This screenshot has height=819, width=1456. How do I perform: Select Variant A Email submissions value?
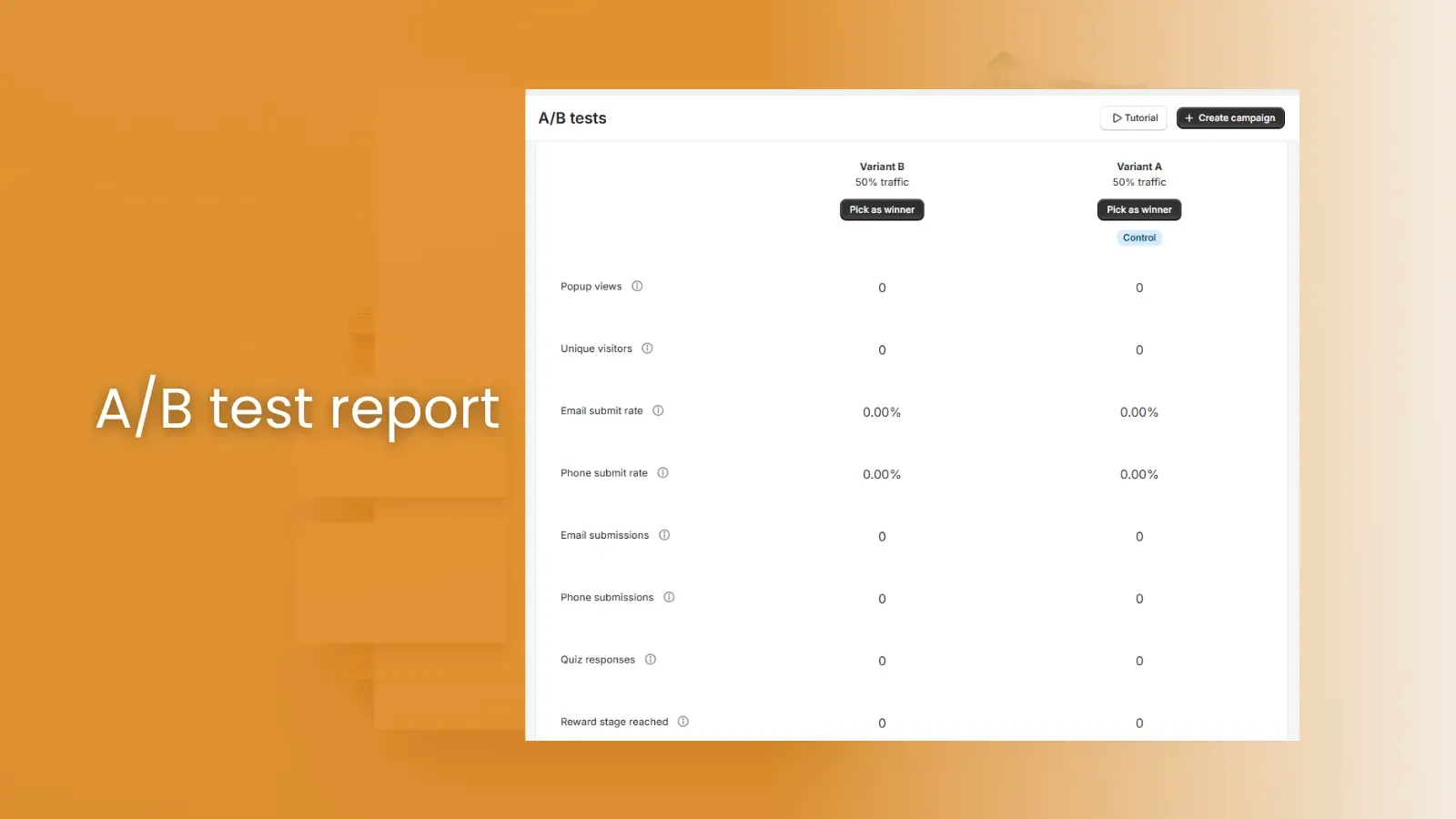coord(1139,537)
